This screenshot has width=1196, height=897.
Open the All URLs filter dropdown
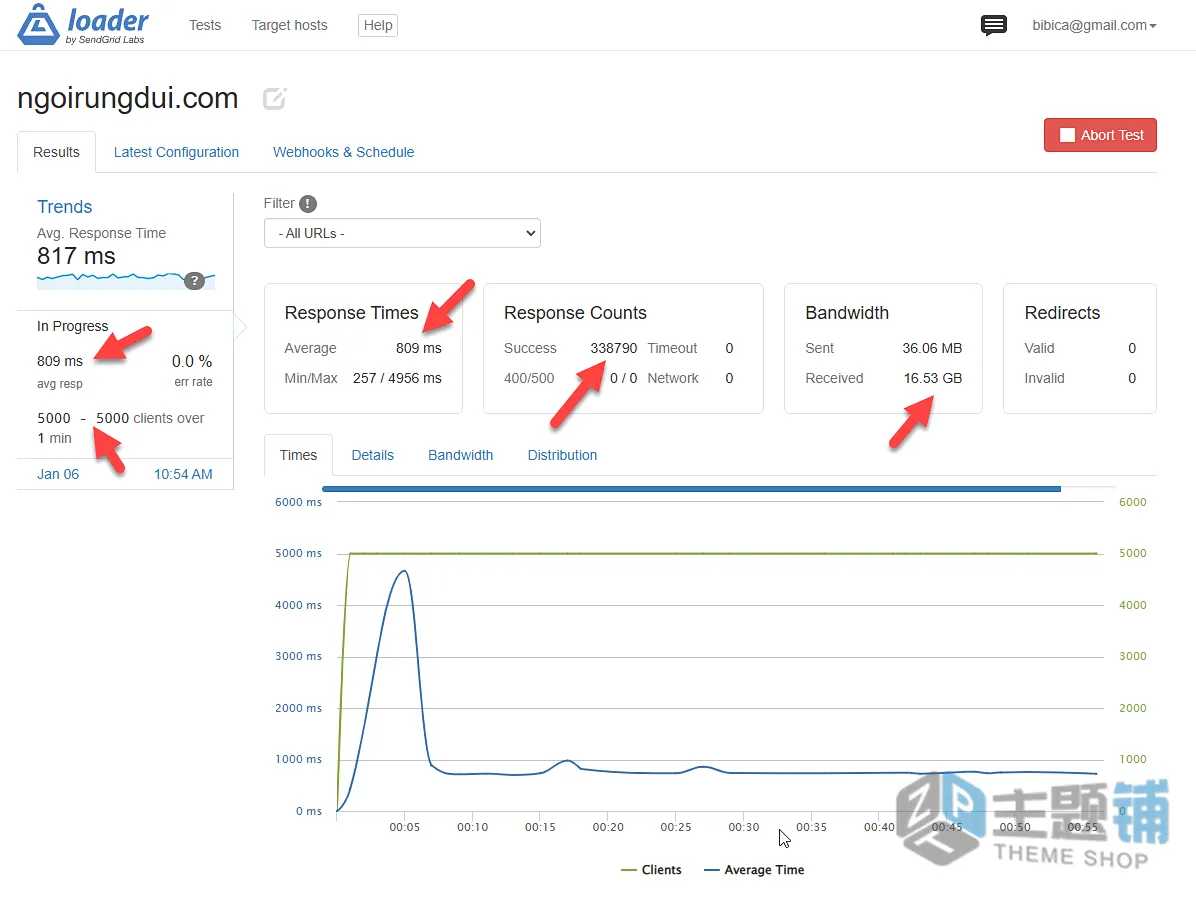click(402, 233)
